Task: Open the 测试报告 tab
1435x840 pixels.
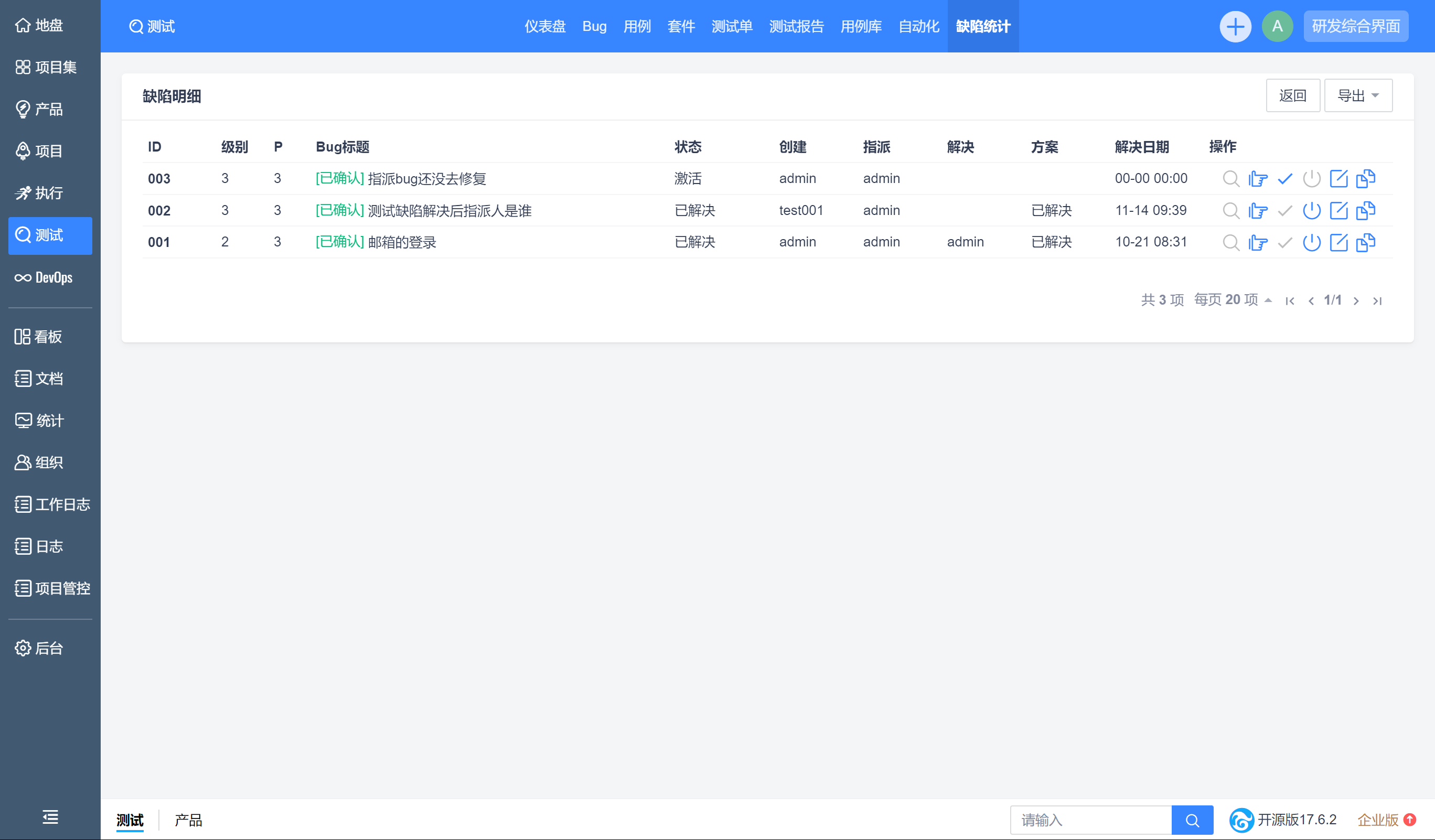Action: pos(796,26)
